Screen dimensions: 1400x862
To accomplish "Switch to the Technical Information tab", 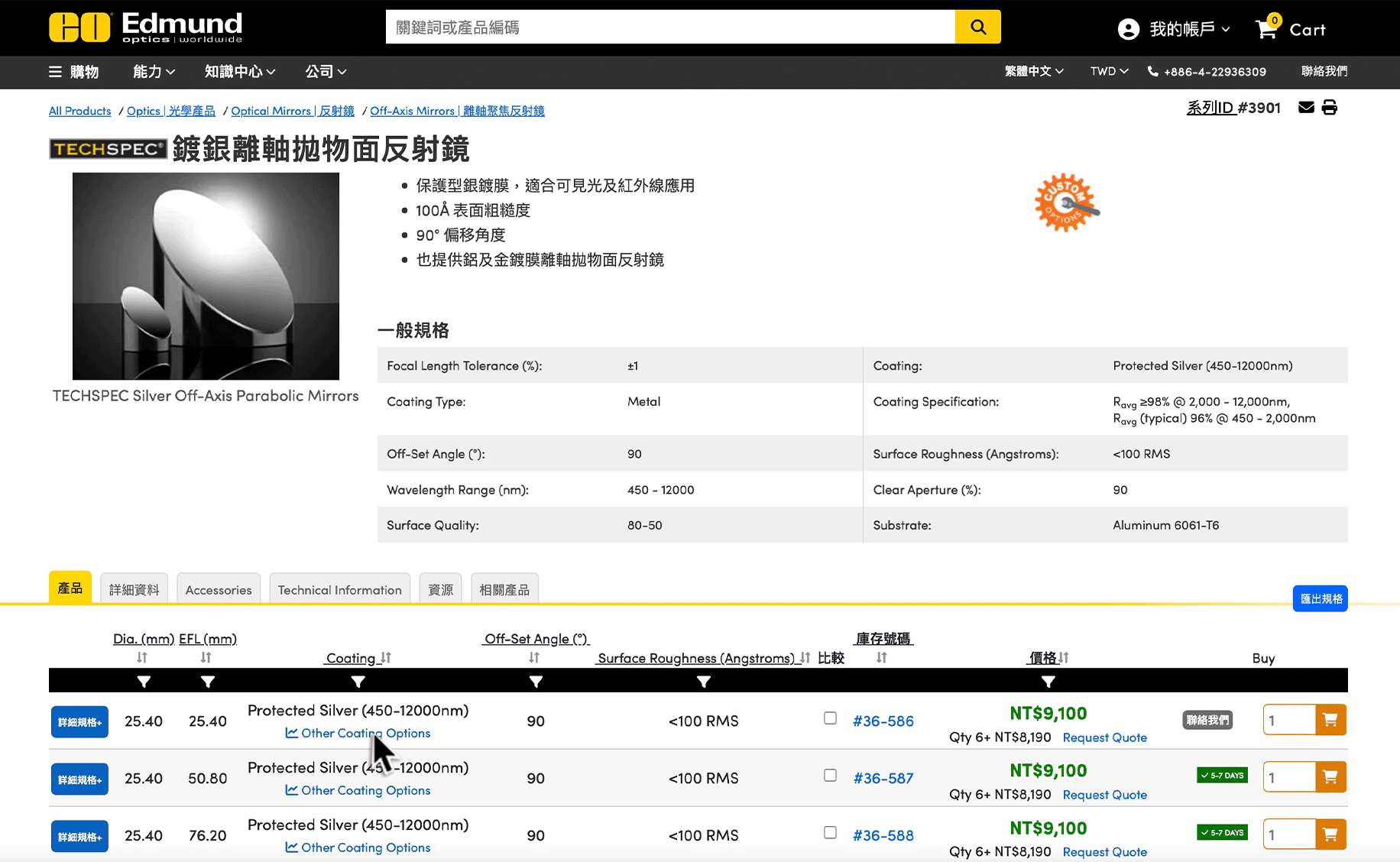I will click(x=339, y=589).
